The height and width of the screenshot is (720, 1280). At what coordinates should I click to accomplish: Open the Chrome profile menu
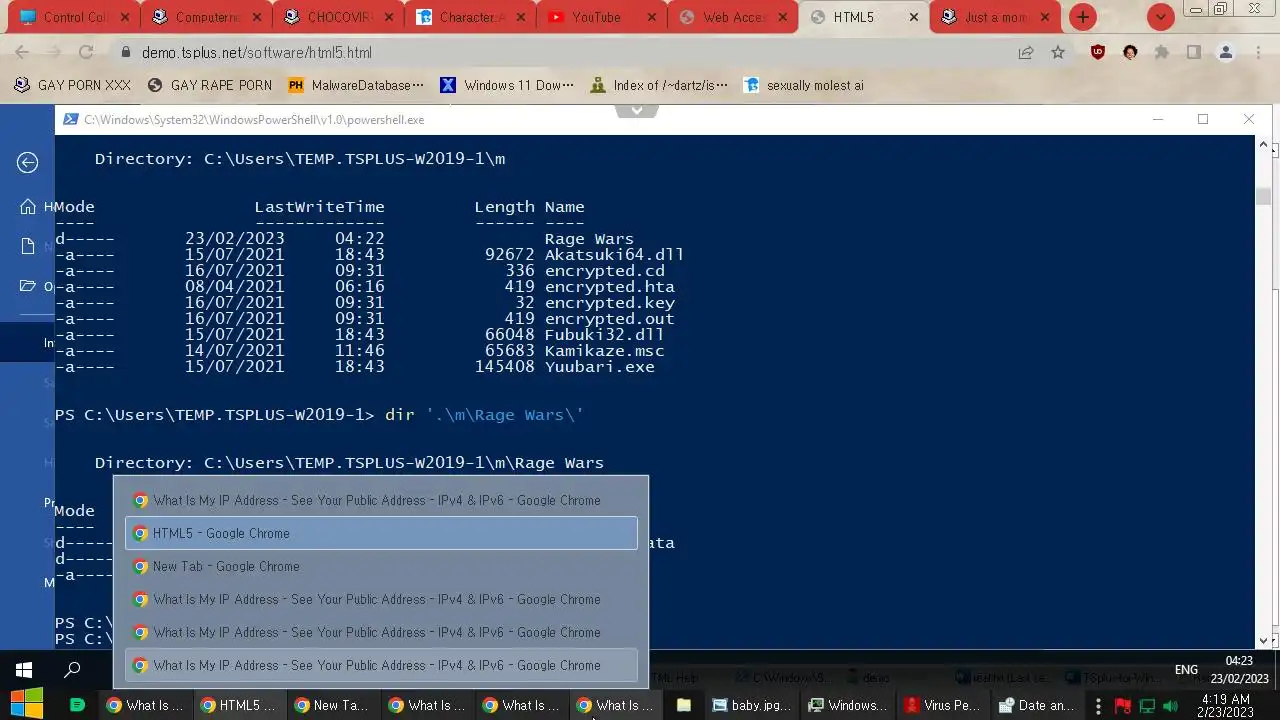pos(1226,52)
